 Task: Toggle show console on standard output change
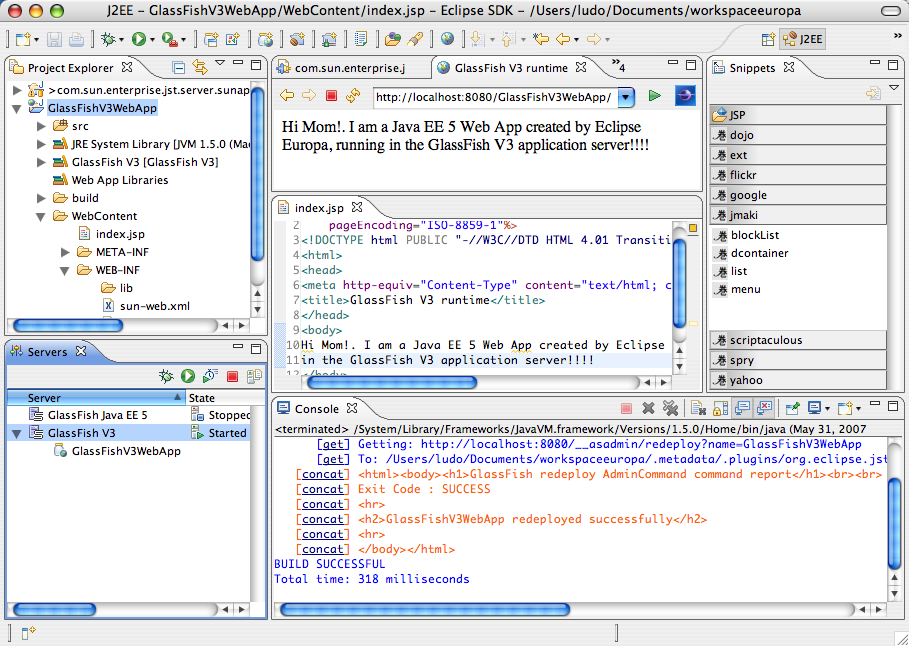pos(742,409)
